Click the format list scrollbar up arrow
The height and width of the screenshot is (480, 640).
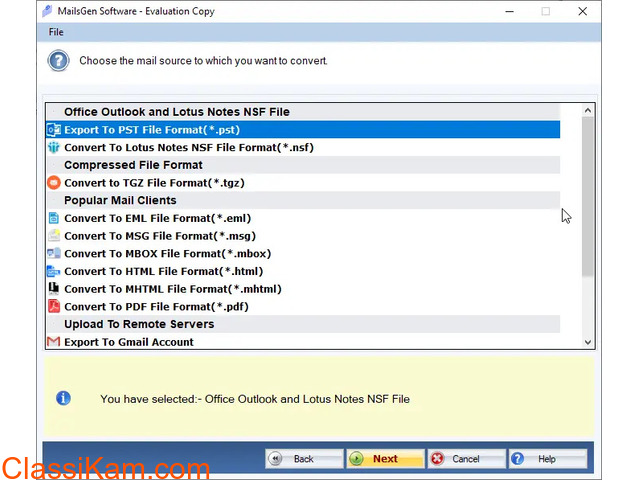588,110
